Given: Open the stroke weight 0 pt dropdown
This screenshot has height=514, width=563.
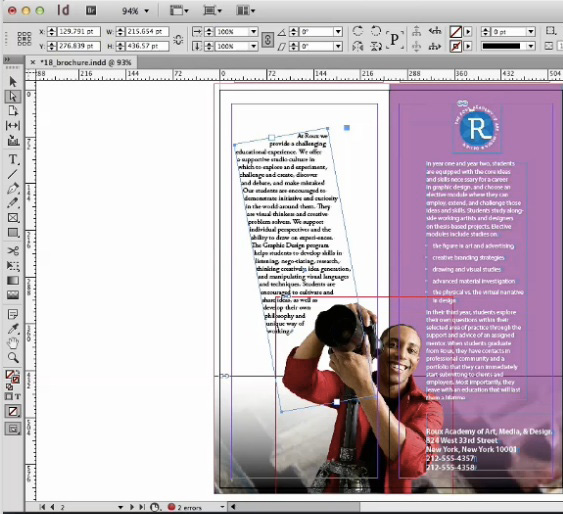Looking at the screenshot, I should pos(531,32).
